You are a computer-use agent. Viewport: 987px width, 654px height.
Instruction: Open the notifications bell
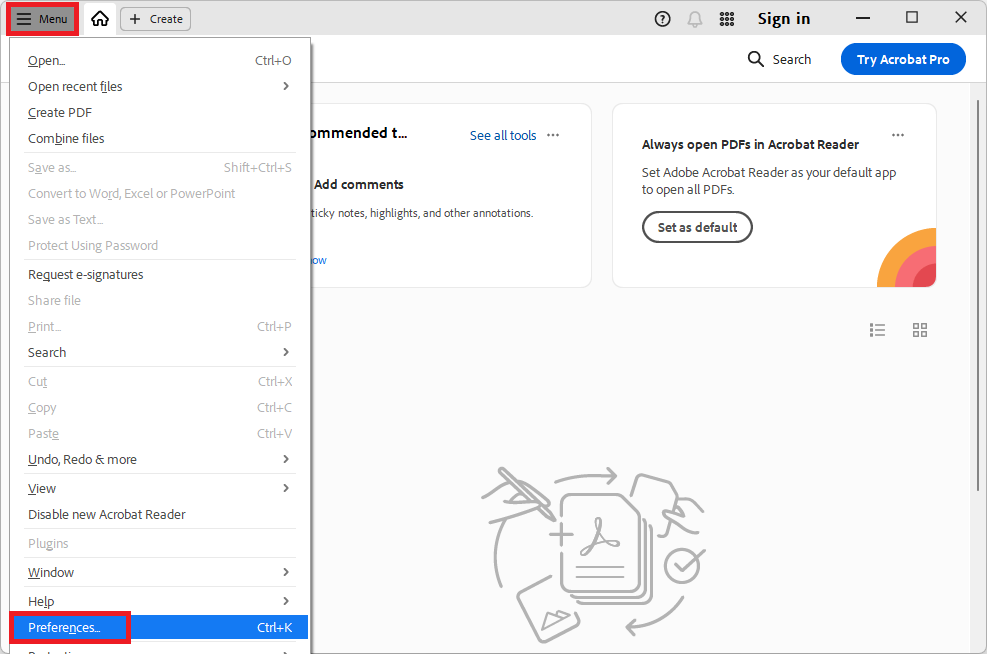694,18
